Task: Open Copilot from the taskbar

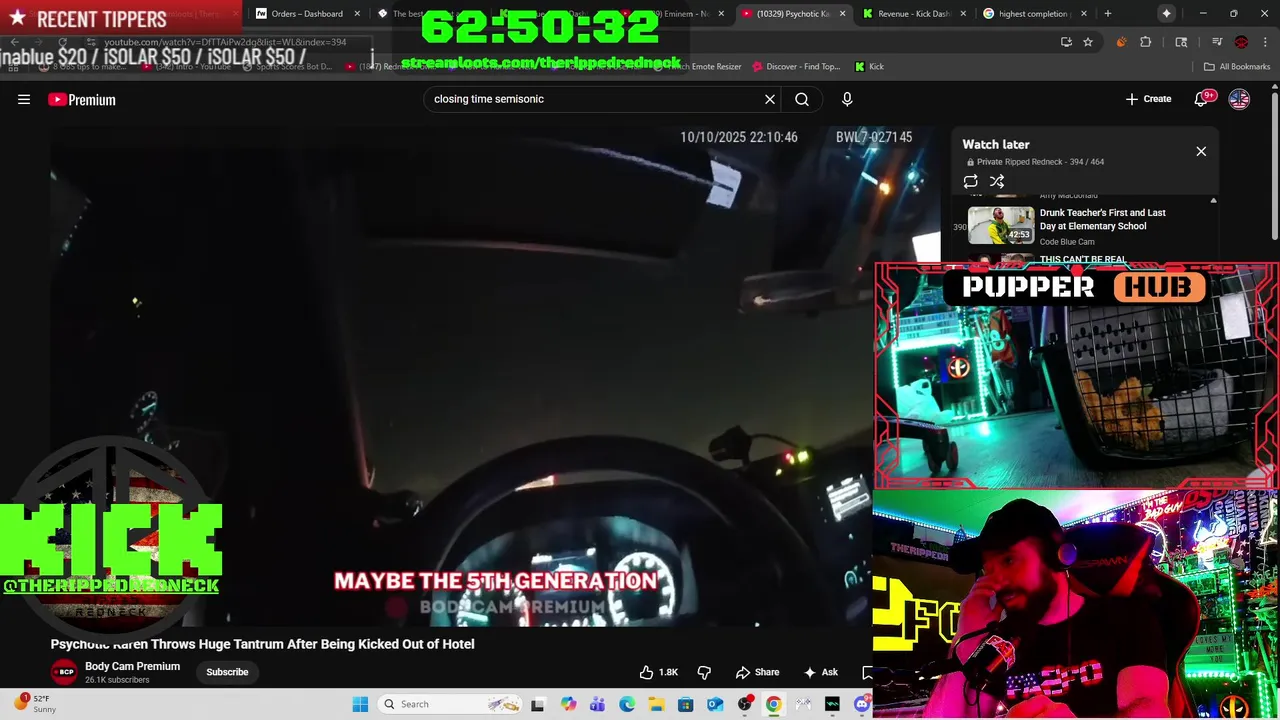Action: 568,704
